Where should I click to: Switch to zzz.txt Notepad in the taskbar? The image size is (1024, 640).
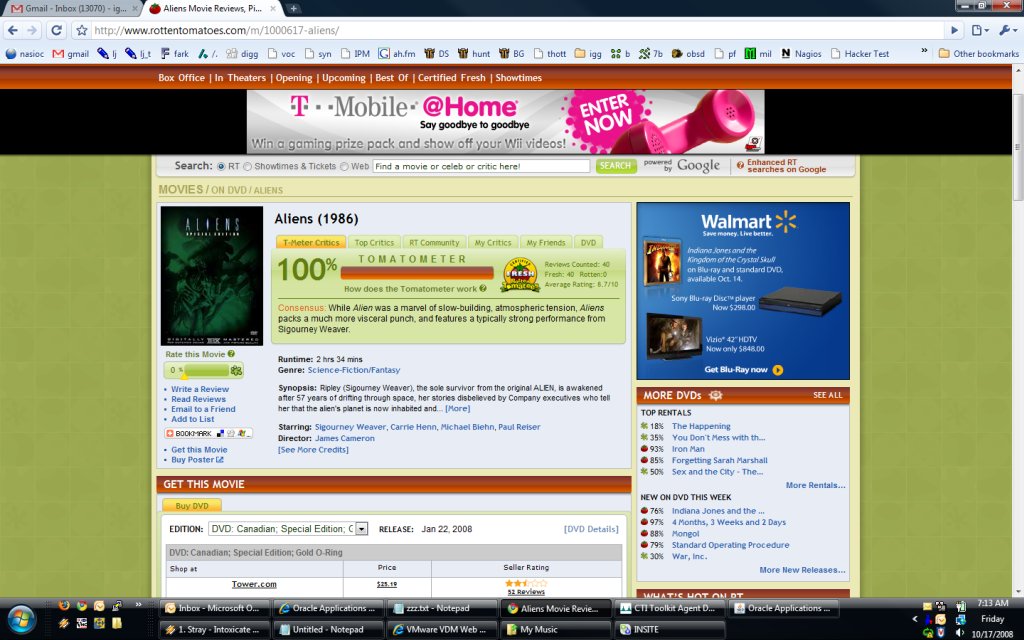441,608
